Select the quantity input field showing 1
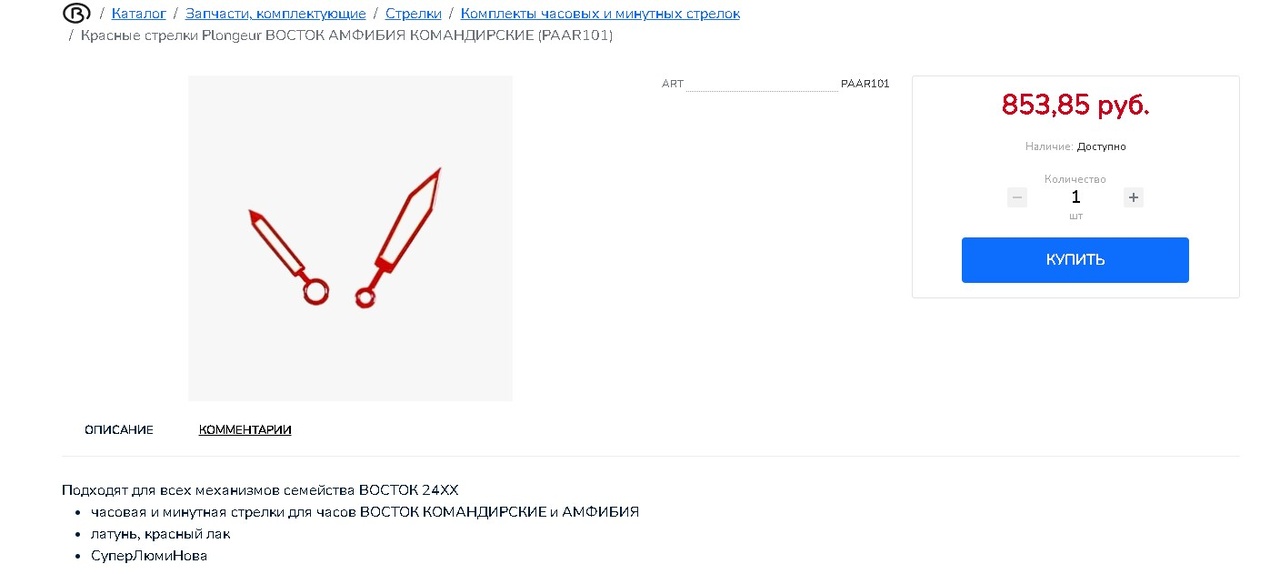Image resolution: width=1280 pixels, height=574 pixels. [x=1075, y=198]
